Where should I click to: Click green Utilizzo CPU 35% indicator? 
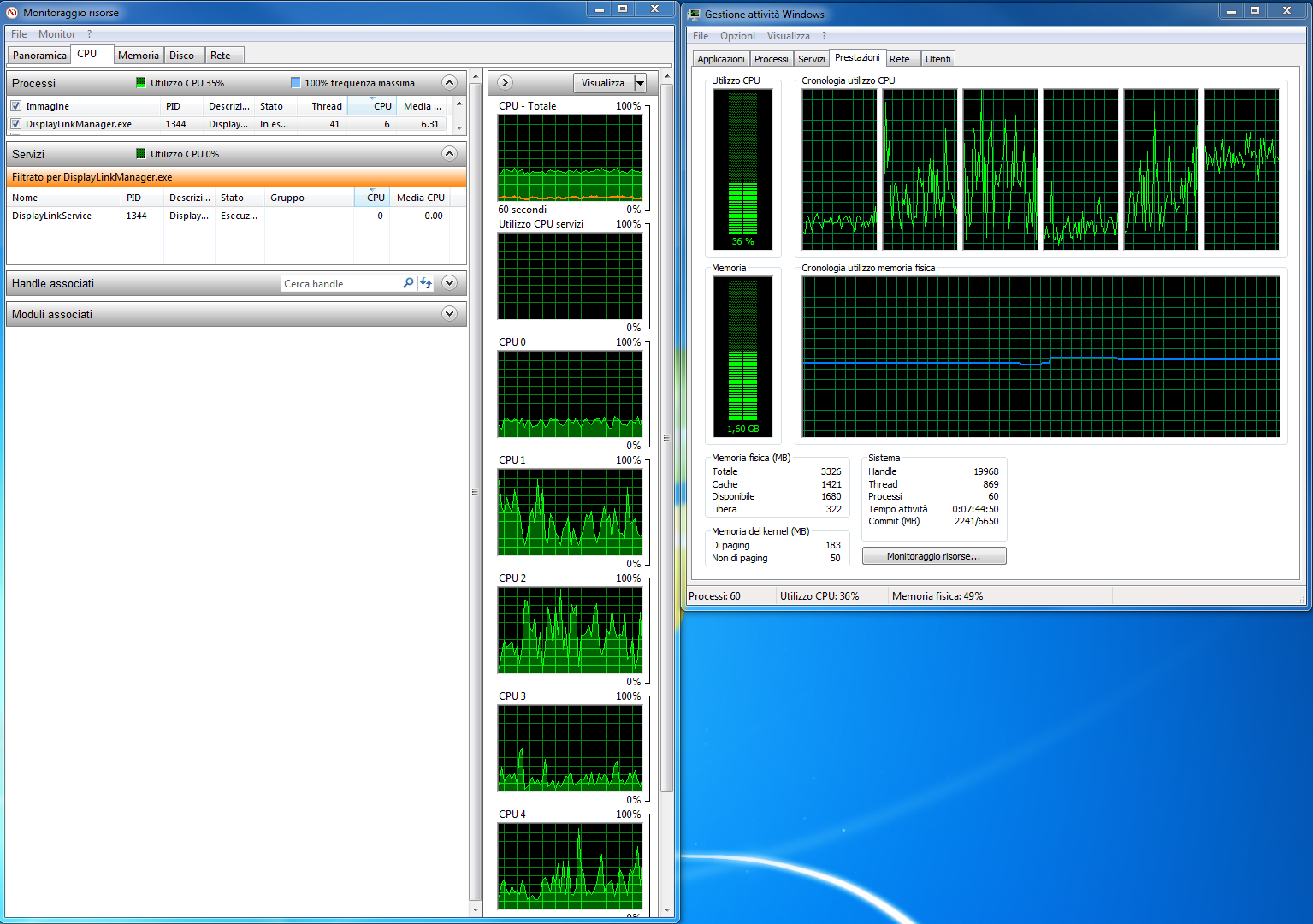[x=141, y=83]
